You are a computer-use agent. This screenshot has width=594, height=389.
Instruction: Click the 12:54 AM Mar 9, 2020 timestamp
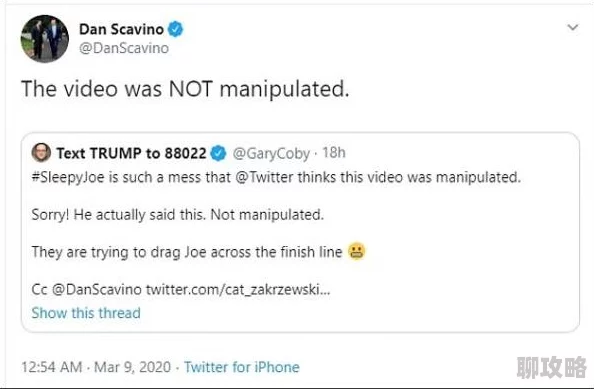click(96, 367)
